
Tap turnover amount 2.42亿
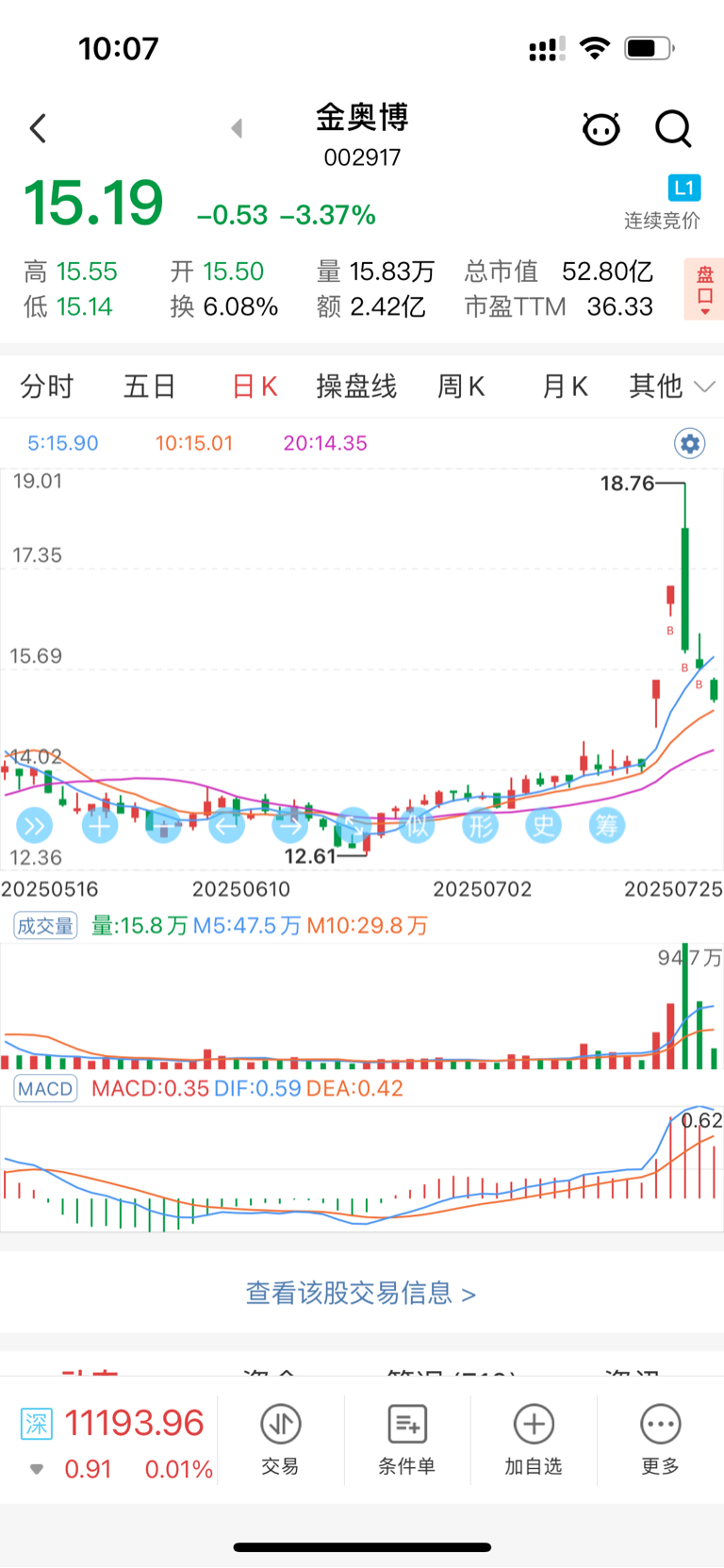(x=387, y=306)
